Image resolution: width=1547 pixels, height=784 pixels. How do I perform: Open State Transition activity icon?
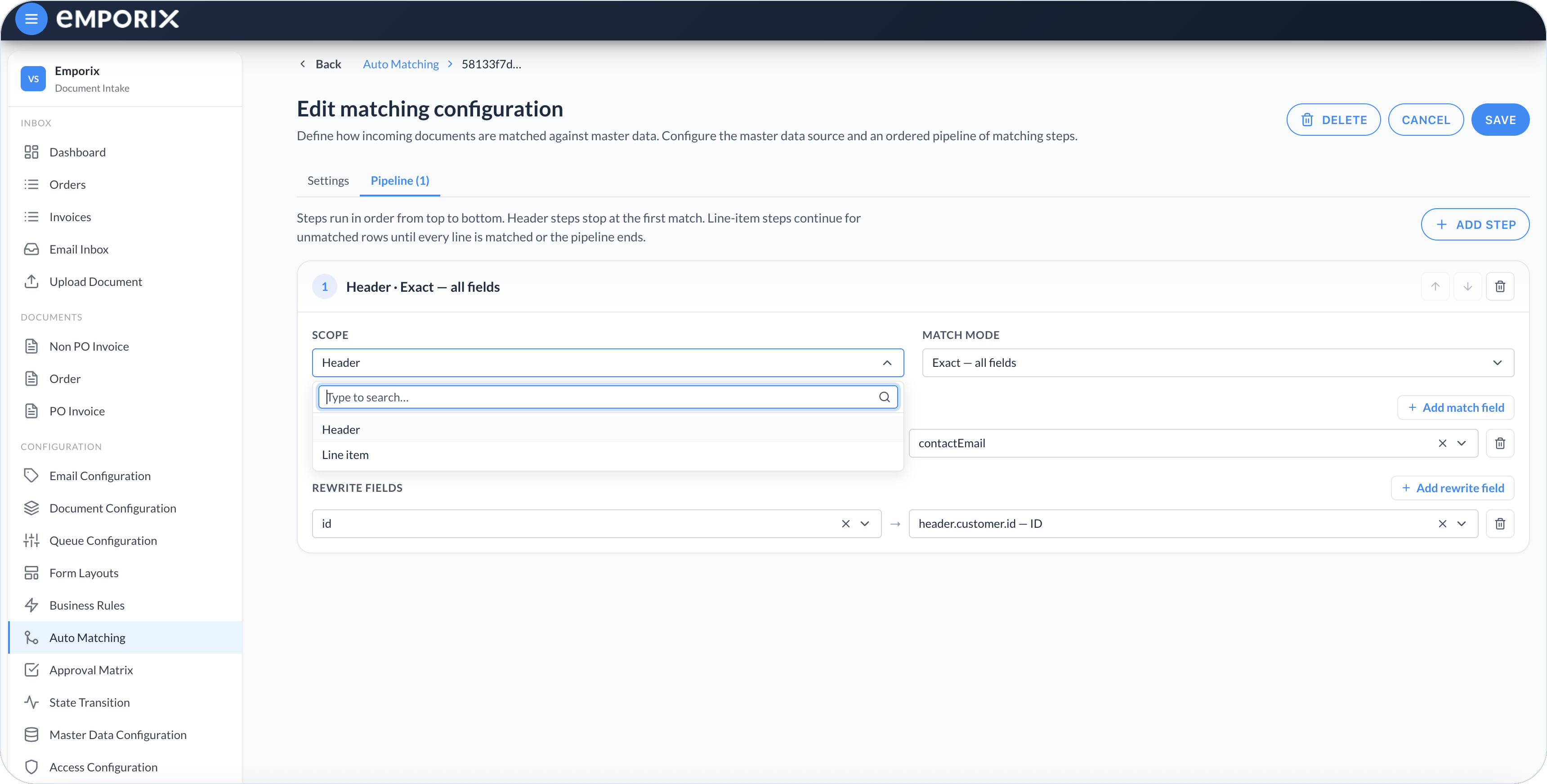coord(31,702)
